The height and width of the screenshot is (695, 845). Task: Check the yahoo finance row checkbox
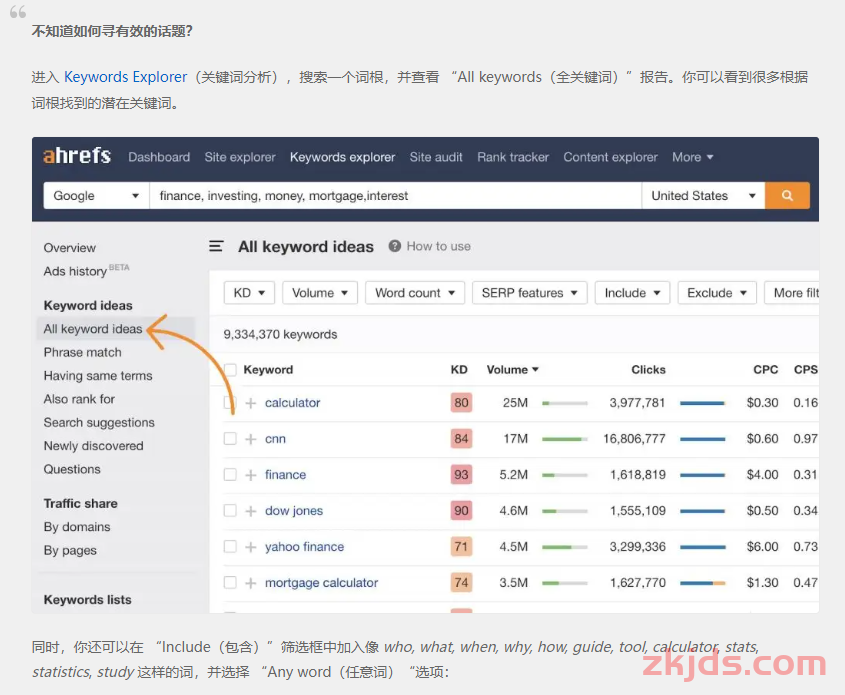230,547
